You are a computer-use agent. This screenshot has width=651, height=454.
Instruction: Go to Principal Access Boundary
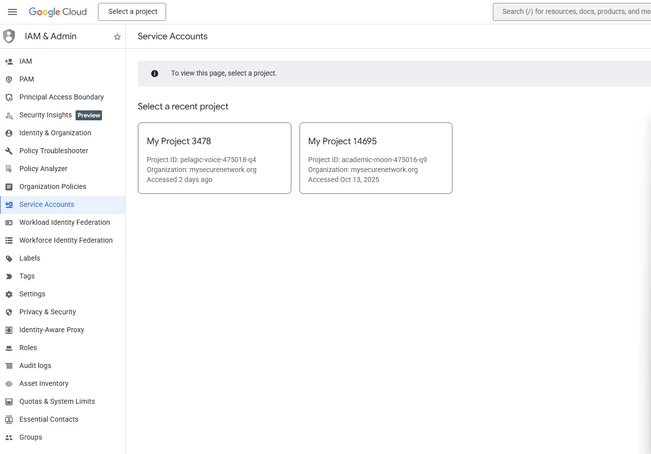pyautogui.click(x=63, y=97)
